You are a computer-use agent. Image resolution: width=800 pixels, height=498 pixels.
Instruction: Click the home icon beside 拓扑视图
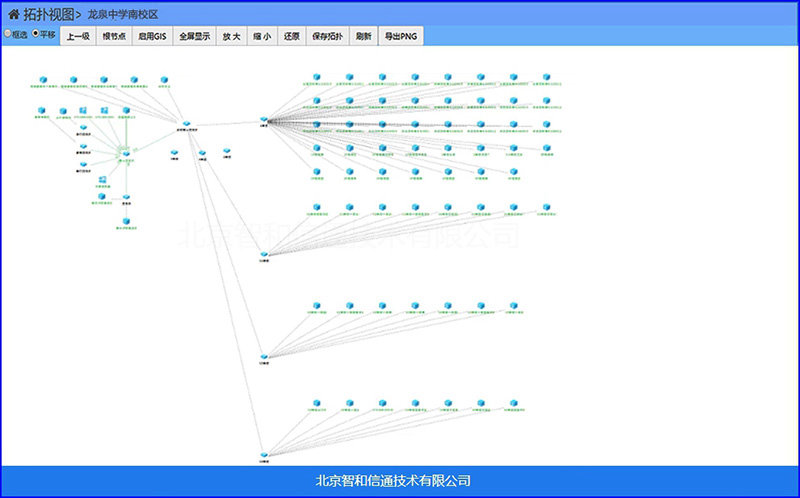click(14, 14)
